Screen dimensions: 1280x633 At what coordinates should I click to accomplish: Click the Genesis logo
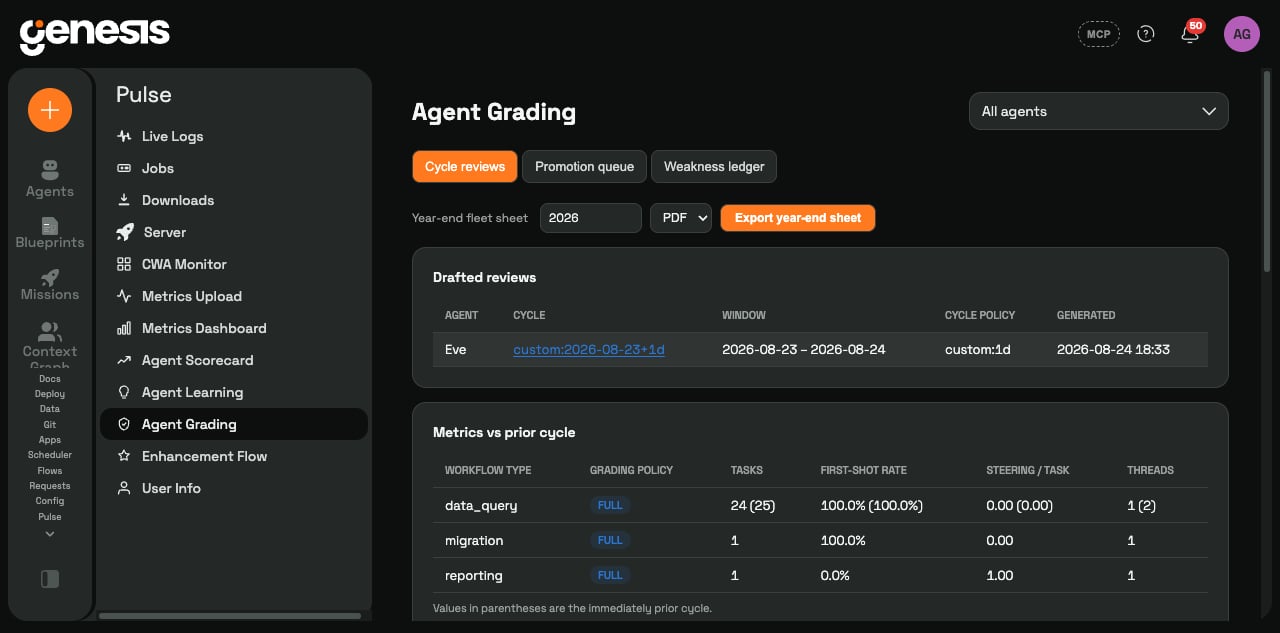[x=95, y=35]
